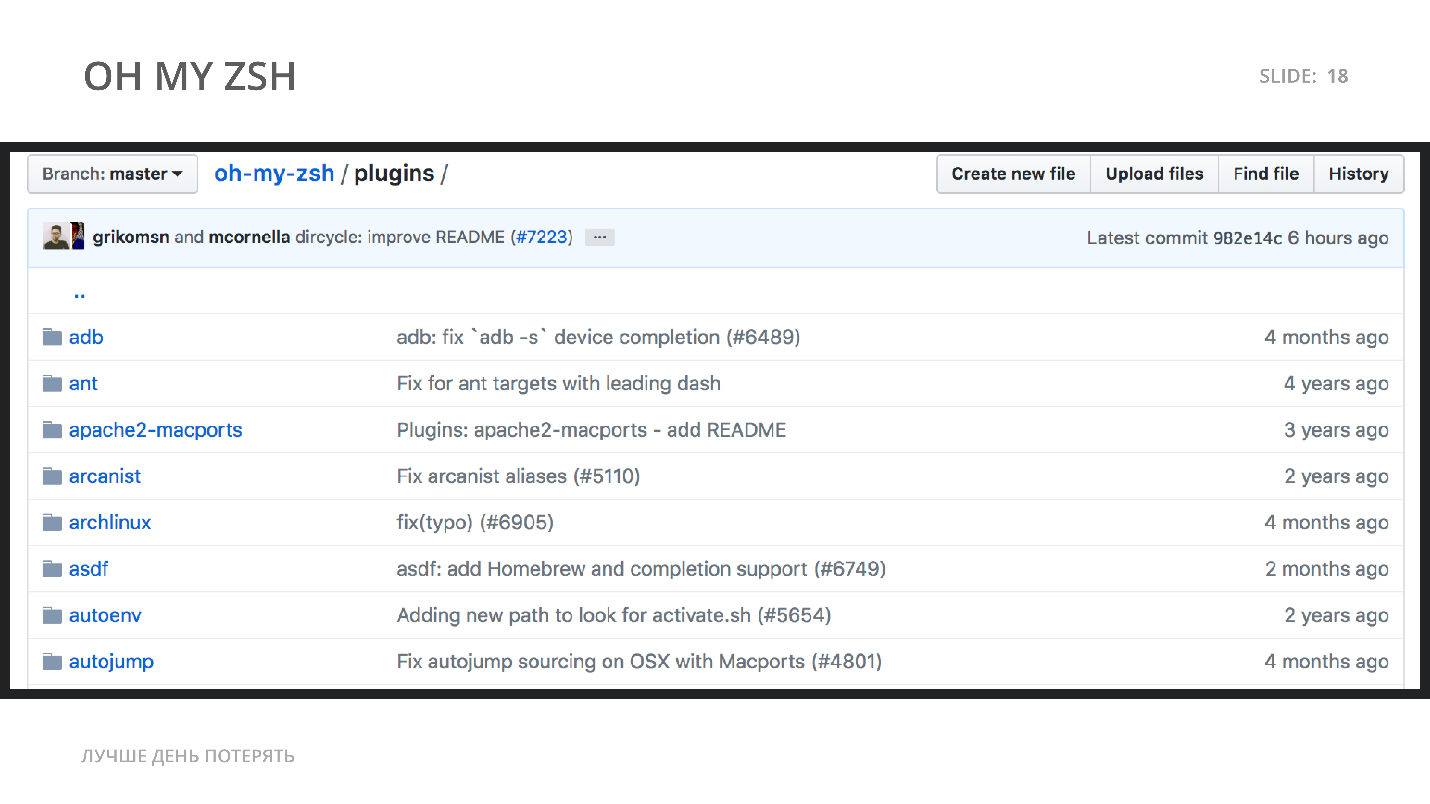Open commit 'fix(typo) (#6905)'
The image size is (1430, 804).
[475, 522]
